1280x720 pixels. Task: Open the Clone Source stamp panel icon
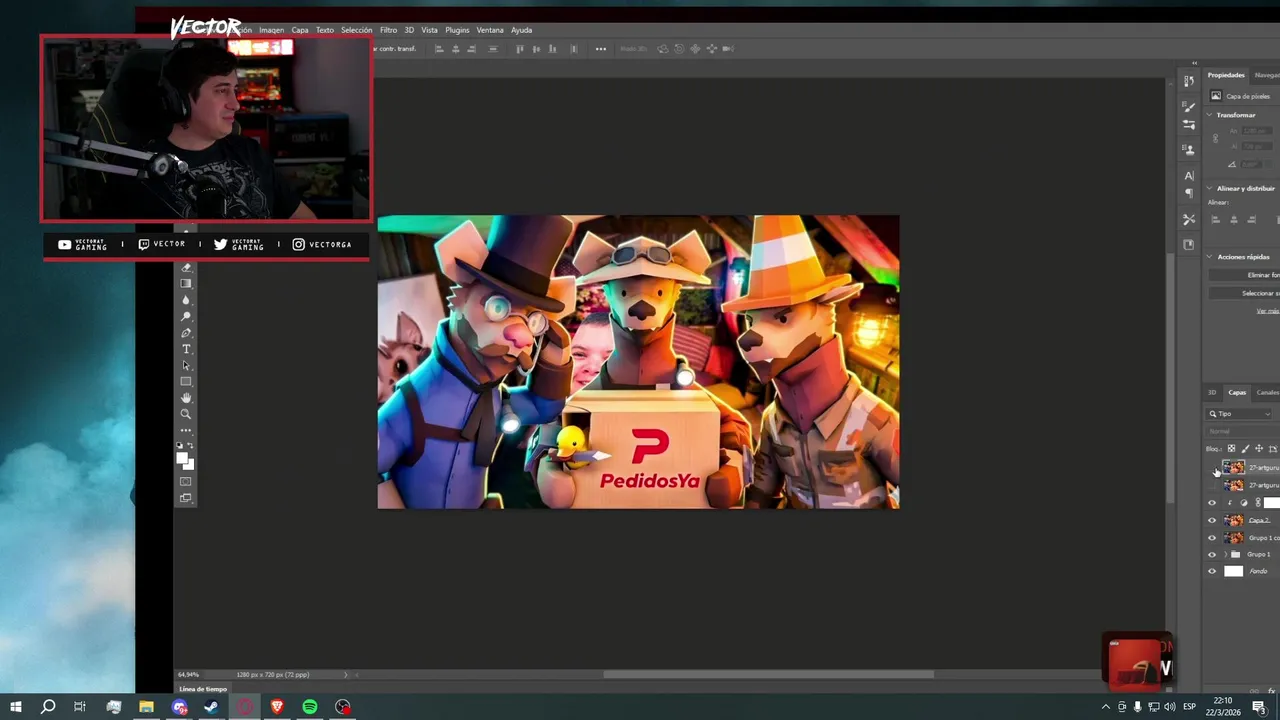(1189, 150)
